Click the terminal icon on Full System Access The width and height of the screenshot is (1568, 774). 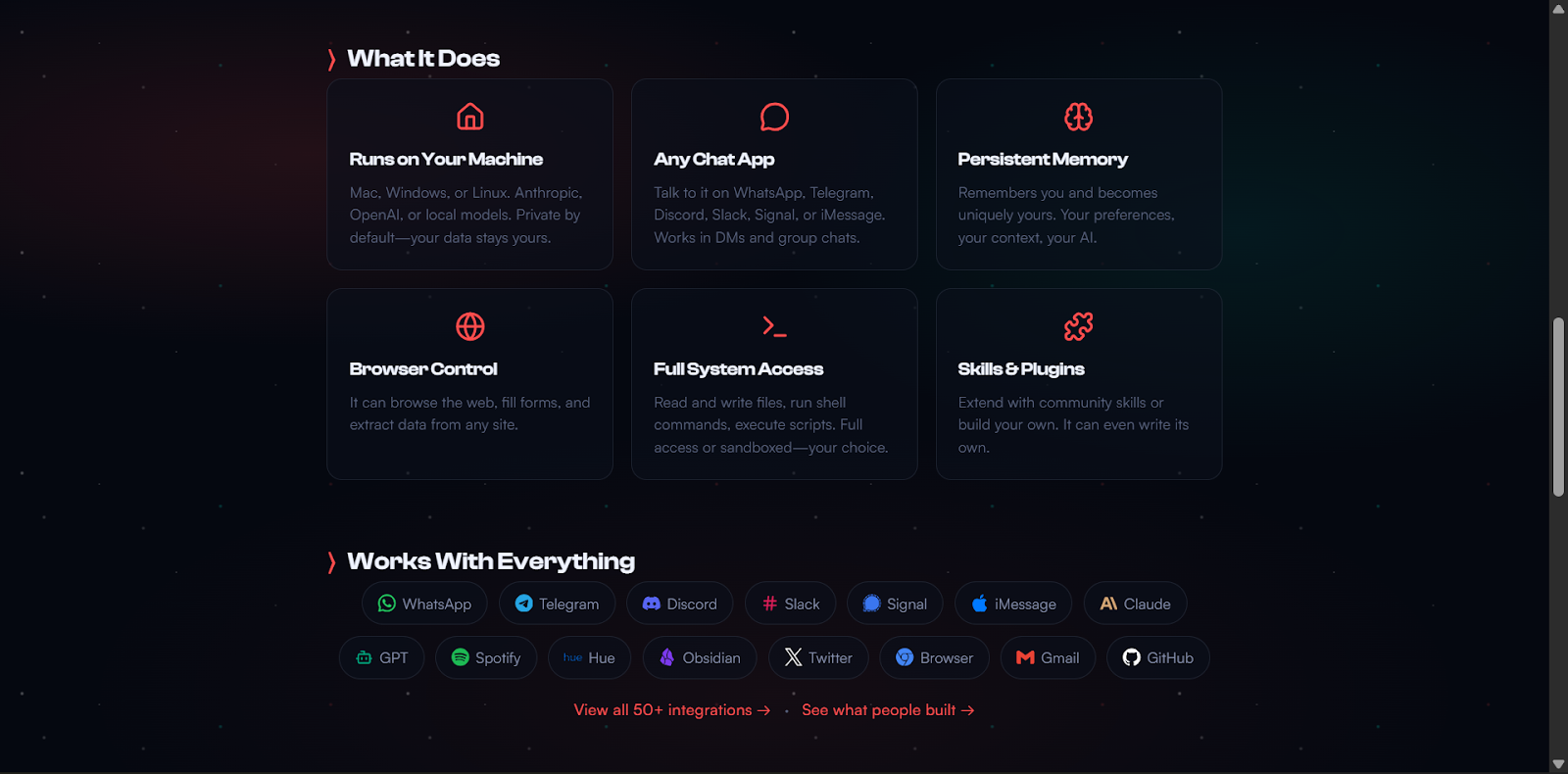tap(774, 326)
